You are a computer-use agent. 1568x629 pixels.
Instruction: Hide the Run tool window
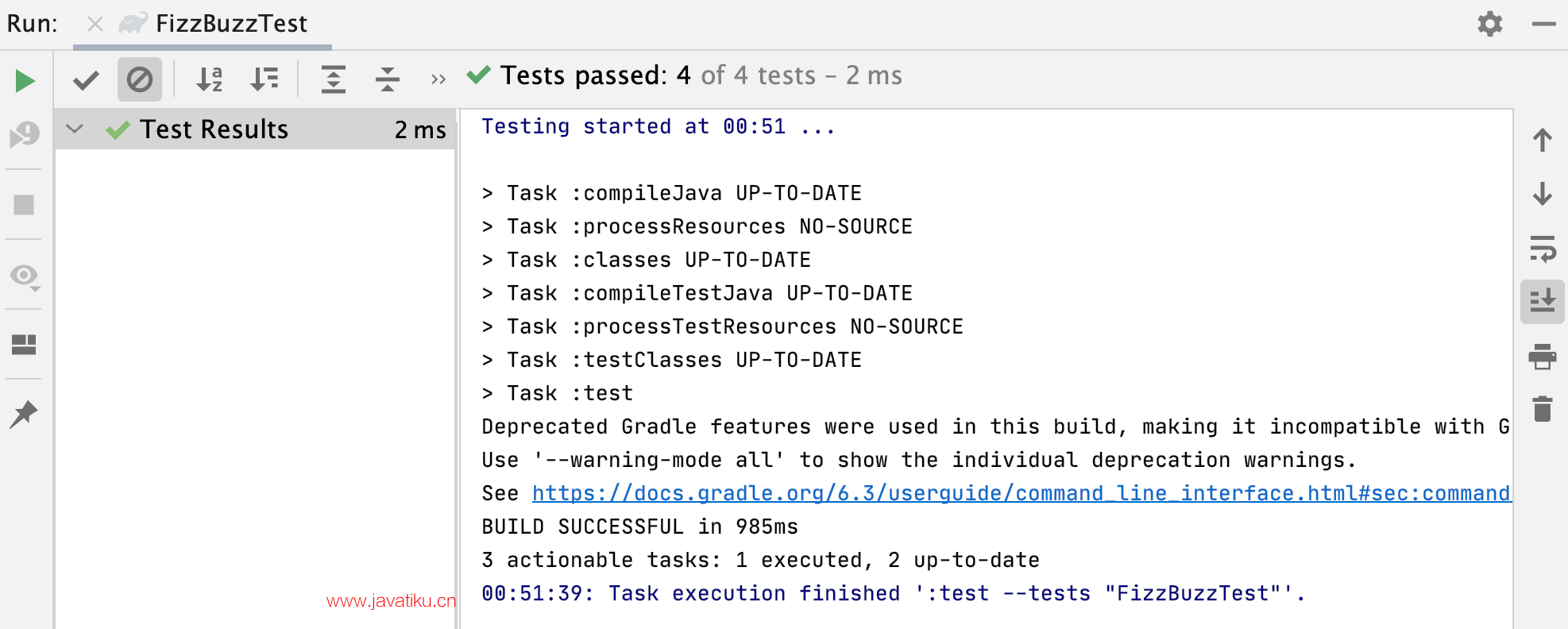pyautogui.click(x=1544, y=25)
